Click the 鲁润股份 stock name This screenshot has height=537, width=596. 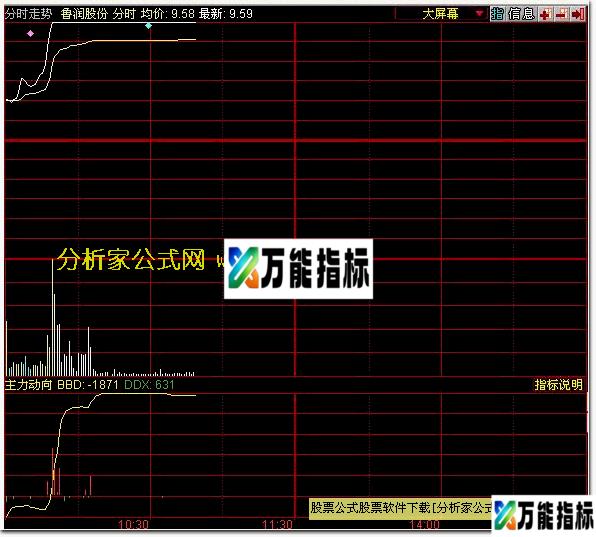(x=84, y=14)
